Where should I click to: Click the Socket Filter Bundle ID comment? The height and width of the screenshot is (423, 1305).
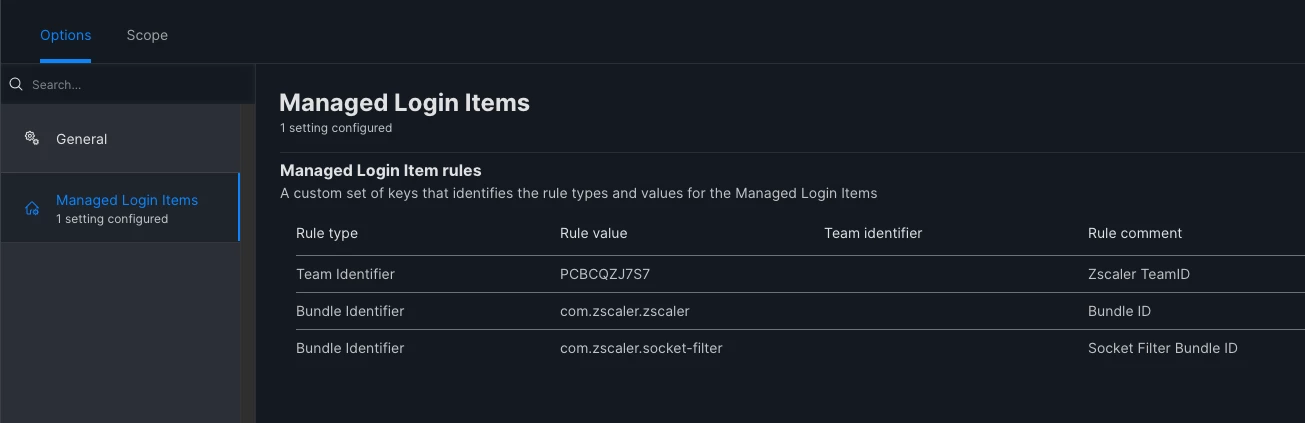coord(1163,348)
